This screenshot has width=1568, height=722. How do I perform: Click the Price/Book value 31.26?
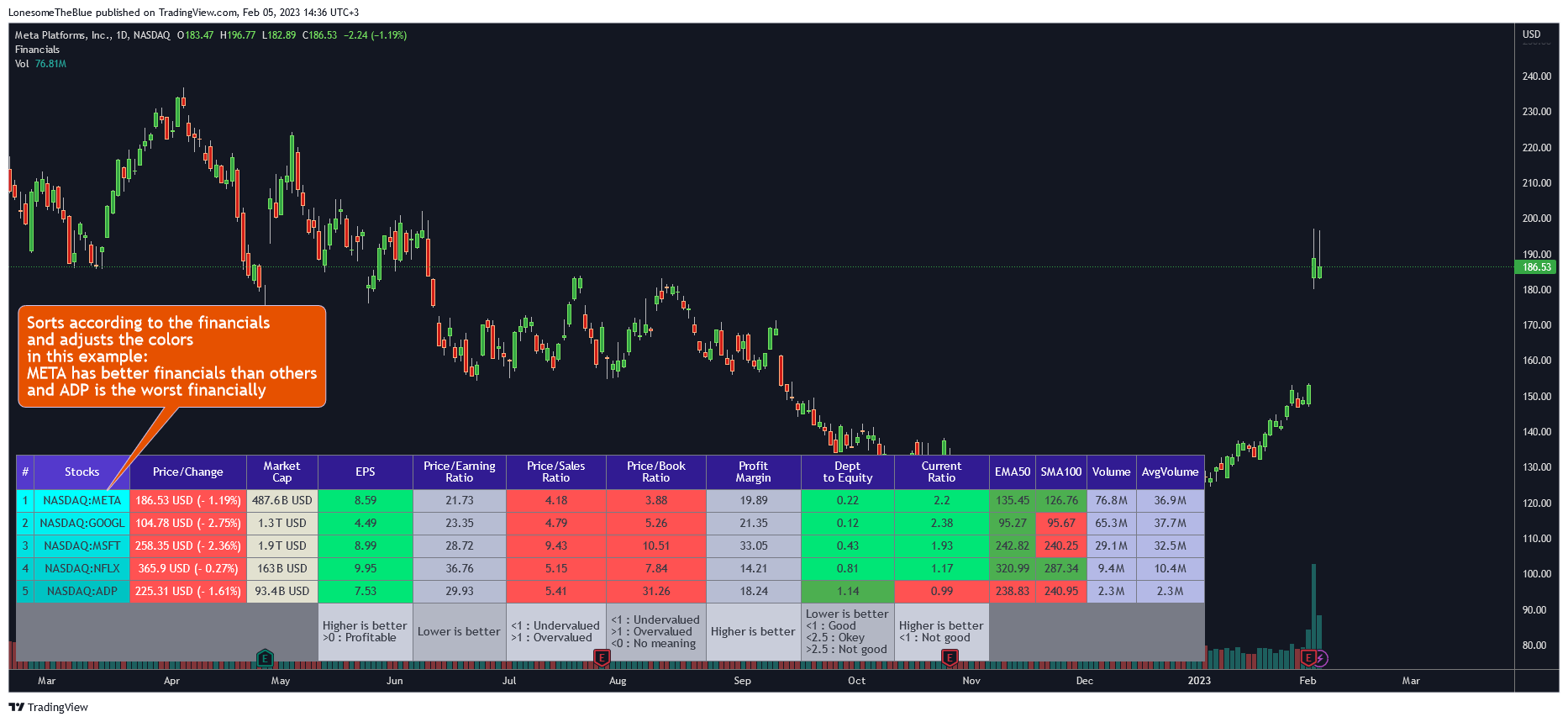[656, 592]
